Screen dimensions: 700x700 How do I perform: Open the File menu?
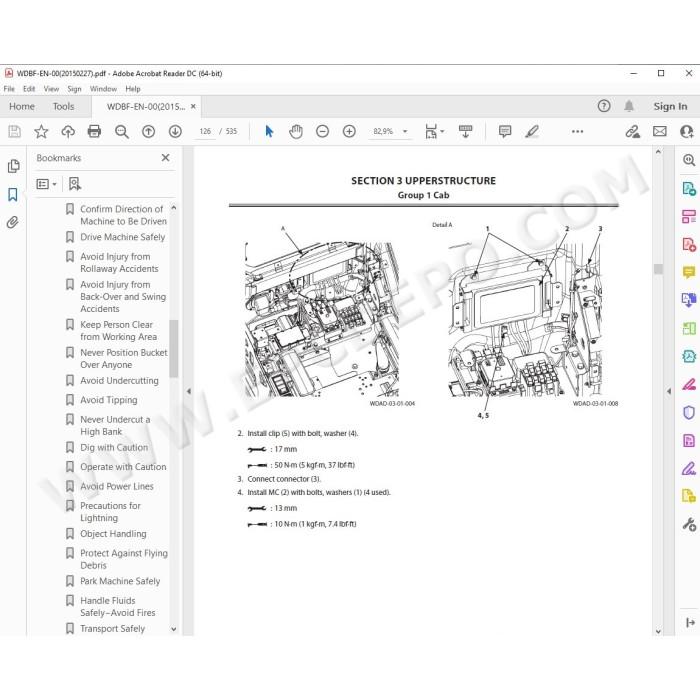click(x=9, y=89)
